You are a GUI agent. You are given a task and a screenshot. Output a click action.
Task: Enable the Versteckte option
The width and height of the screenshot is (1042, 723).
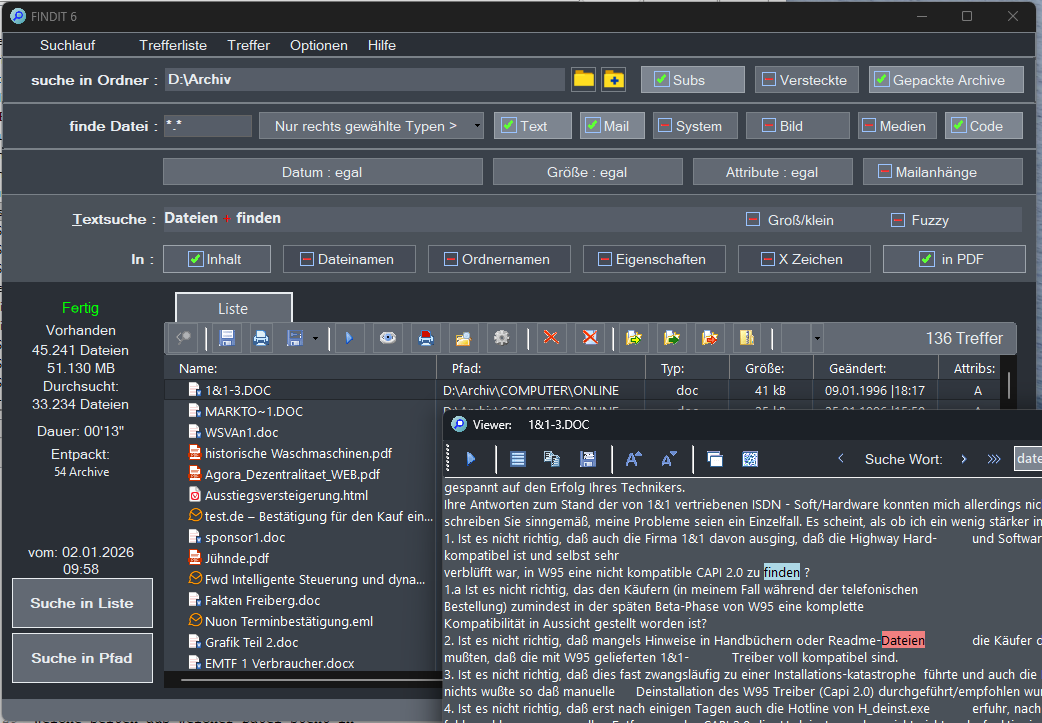click(768, 80)
